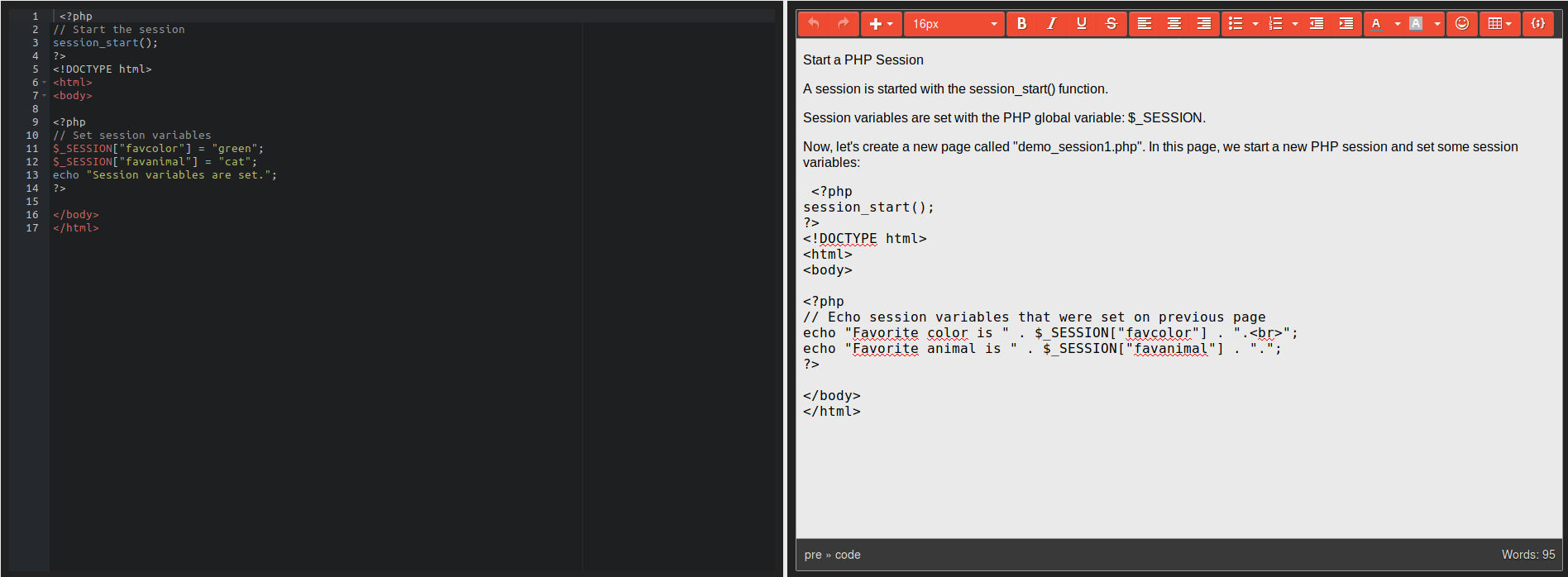Open background color picker arrow
1568x577 pixels.
(x=1437, y=24)
